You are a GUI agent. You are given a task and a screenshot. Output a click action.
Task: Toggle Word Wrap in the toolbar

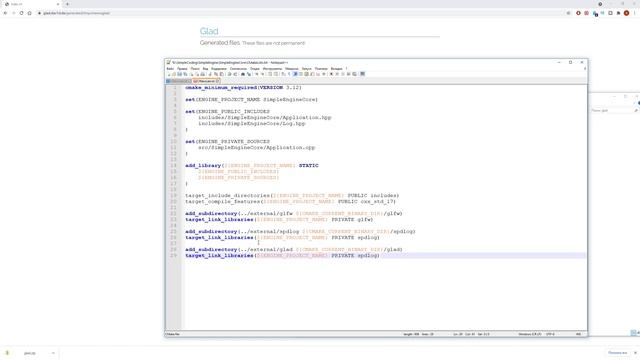pyautogui.click(x=283, y=74)
